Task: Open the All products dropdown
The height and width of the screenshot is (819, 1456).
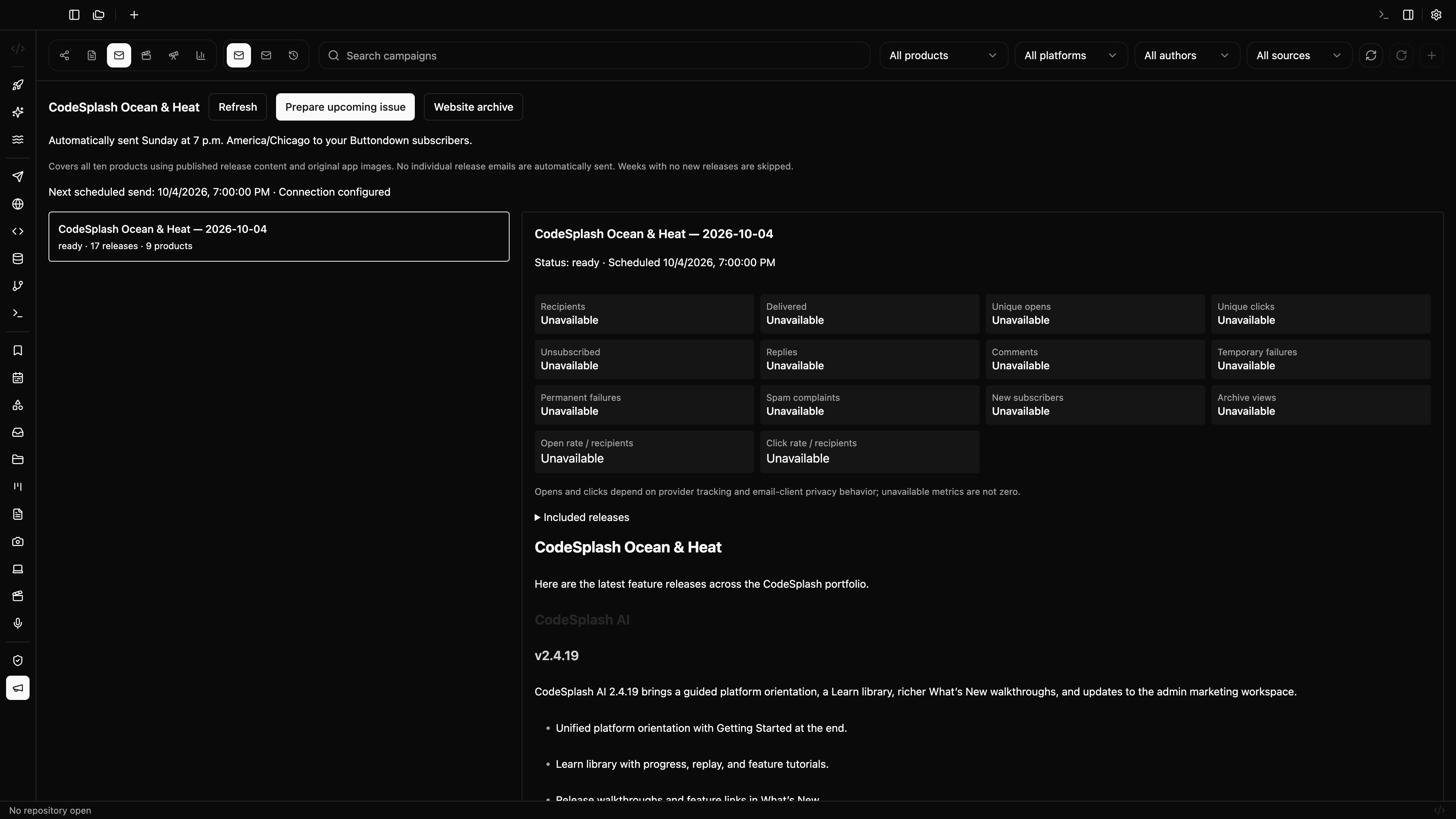Action: [x=943, y=55]
